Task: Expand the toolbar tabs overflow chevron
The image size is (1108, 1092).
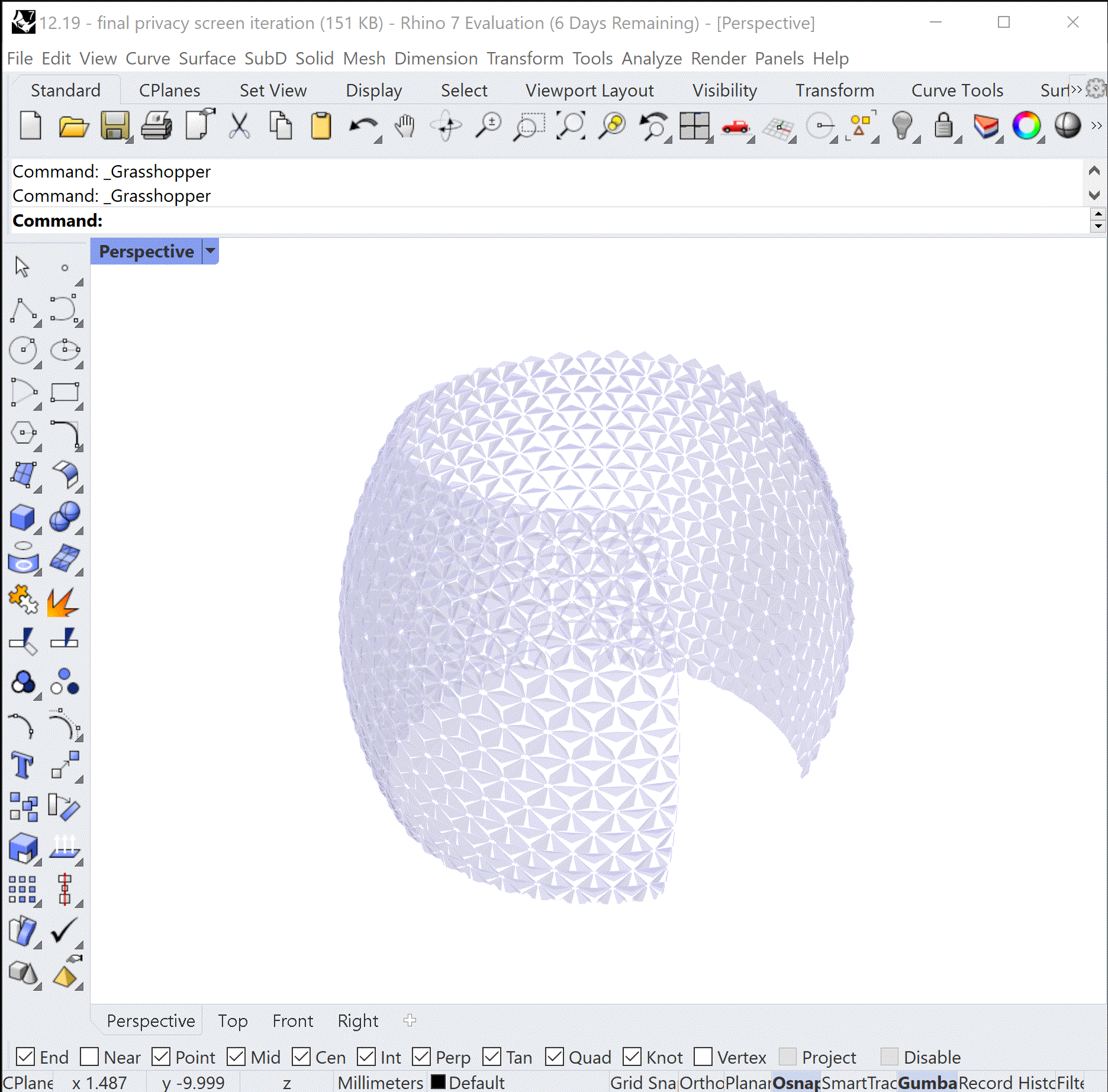Action: [x=1076, y=90]
